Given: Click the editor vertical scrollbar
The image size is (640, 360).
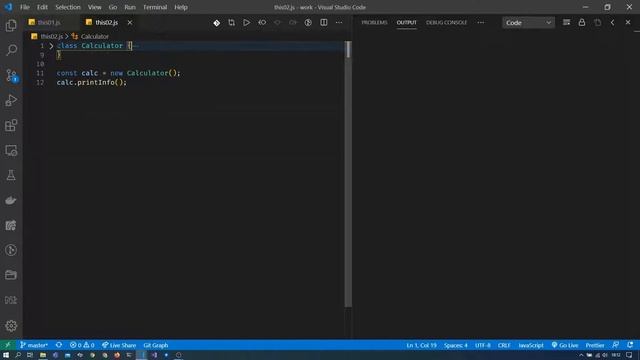Looking at the screenshot, I should 348,173.
